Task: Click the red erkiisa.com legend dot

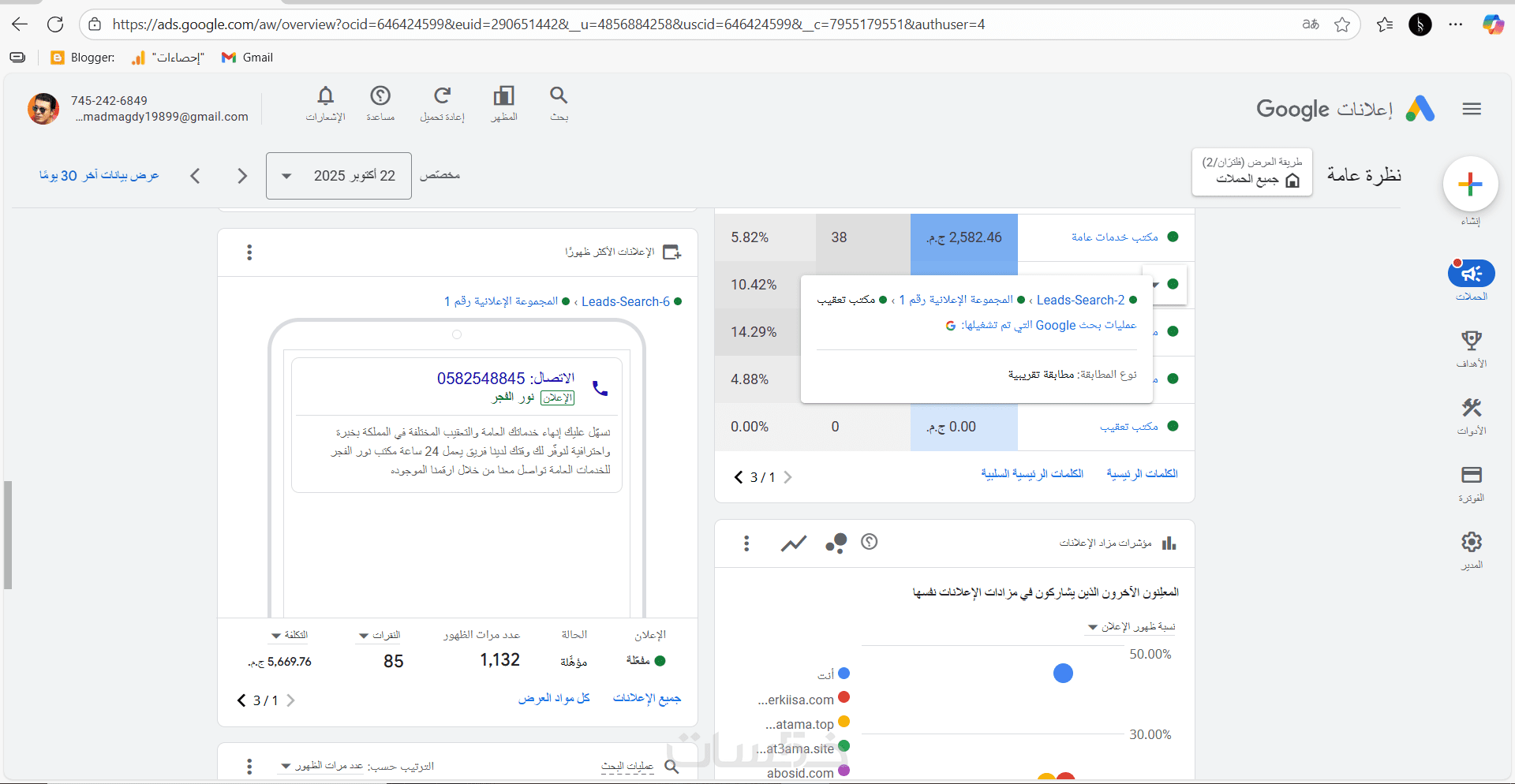Action: tap(844, 697)
